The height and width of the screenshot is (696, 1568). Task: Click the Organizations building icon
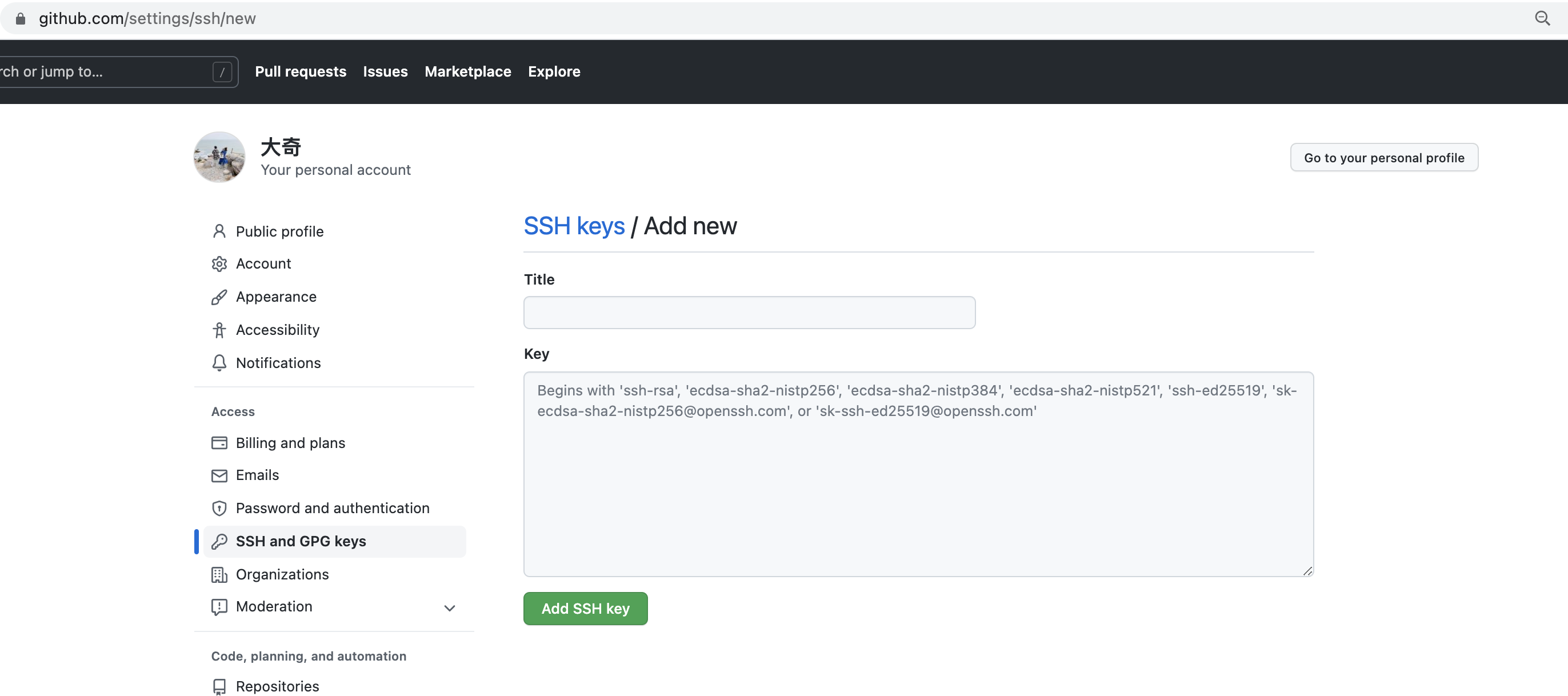point(219,574)
